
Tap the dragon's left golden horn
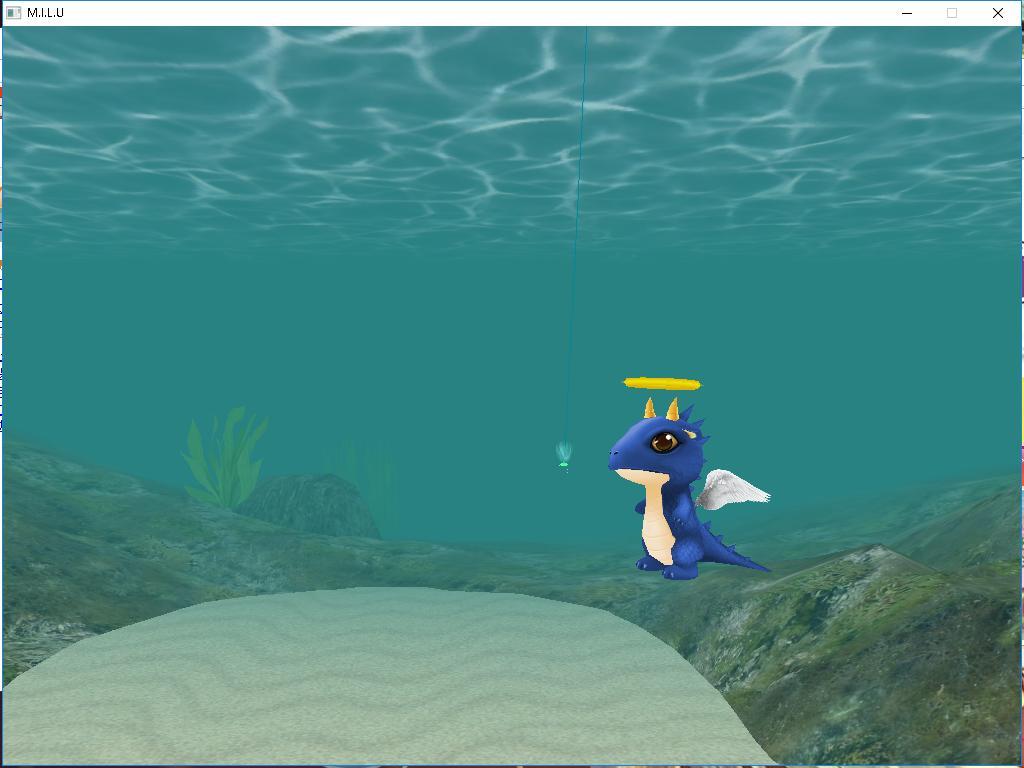(x=650, y=408)
